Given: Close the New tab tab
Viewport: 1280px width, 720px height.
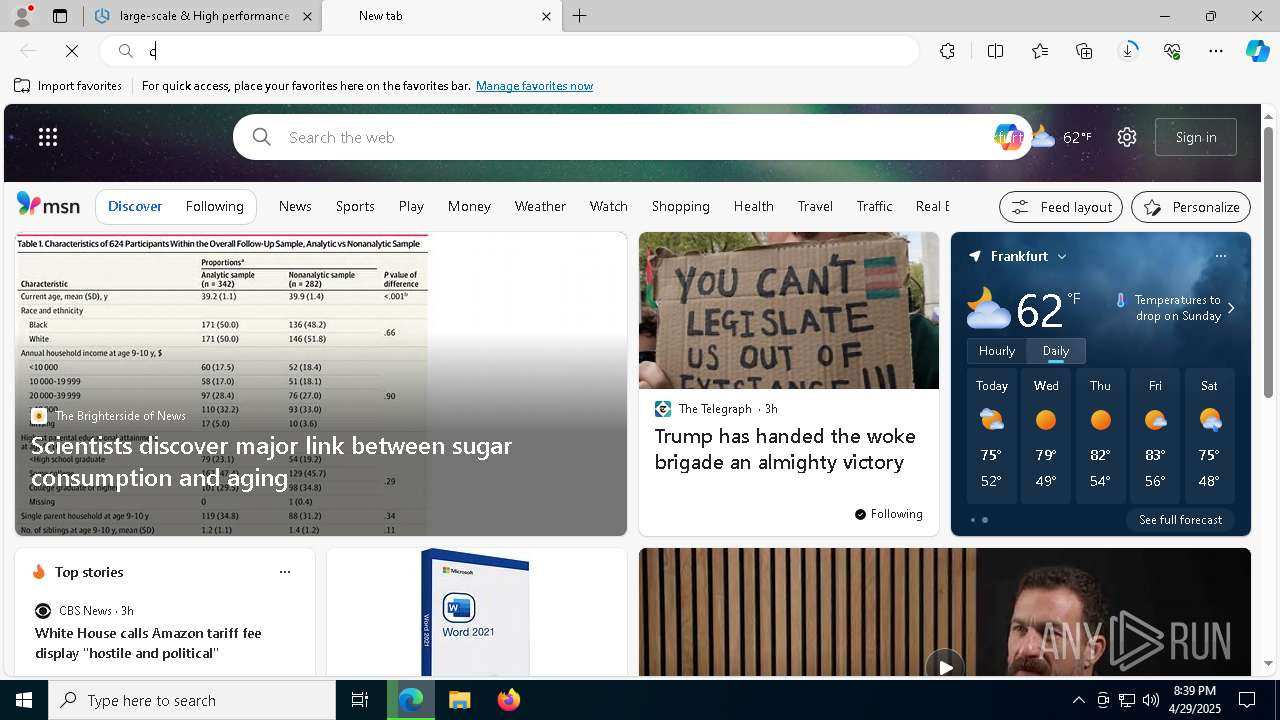Looking at the screenshot, I should [x=546, y=16].
